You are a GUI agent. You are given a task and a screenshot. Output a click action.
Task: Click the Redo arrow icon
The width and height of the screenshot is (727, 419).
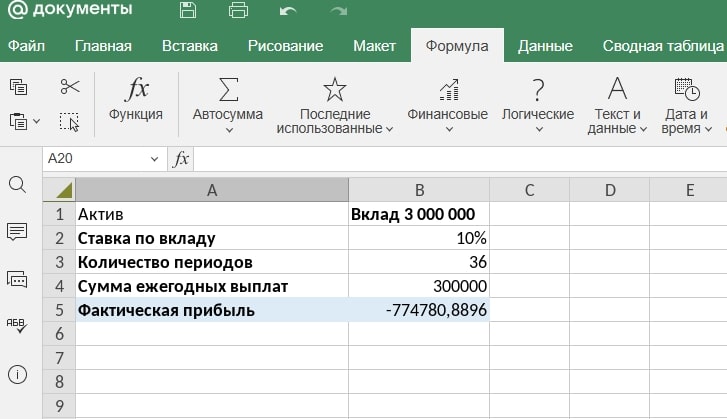(339, 10)
